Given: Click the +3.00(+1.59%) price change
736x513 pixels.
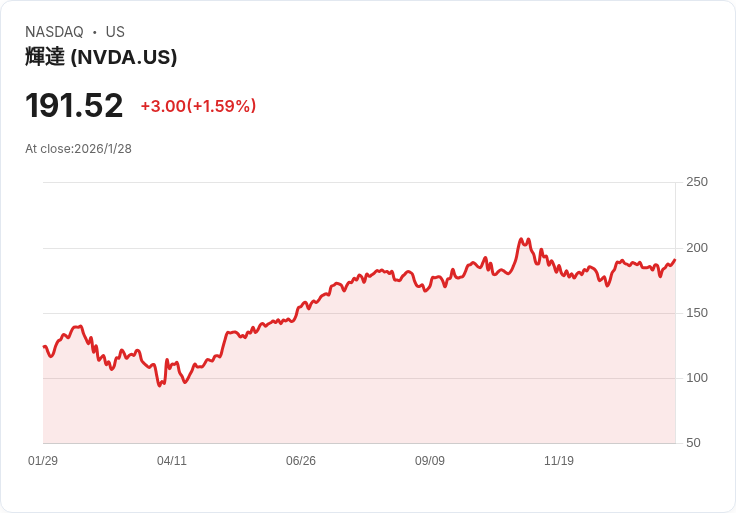Looking at the screenshot, I should (x=198, y=106).
